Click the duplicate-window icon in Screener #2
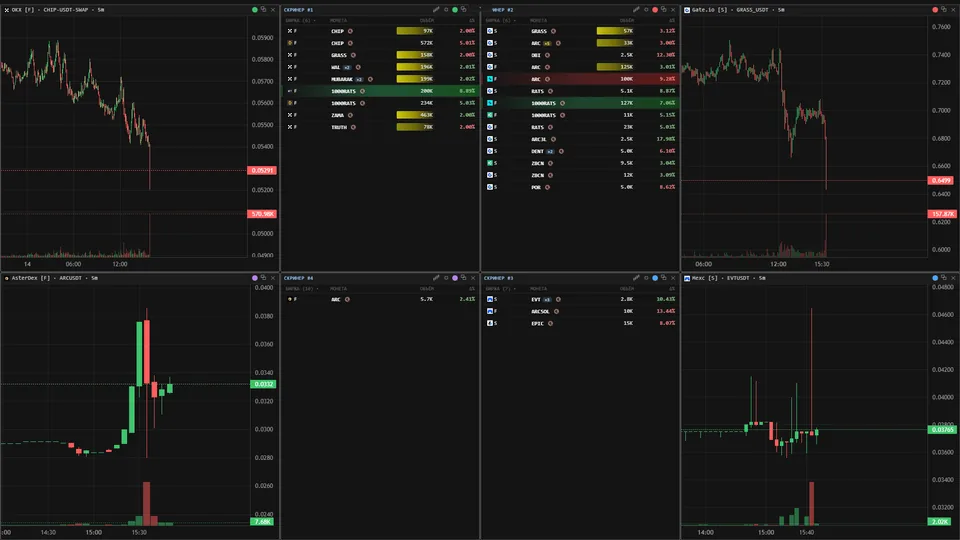Image resolution: width=960 pixels, height=540 pixels. point(664,10)
